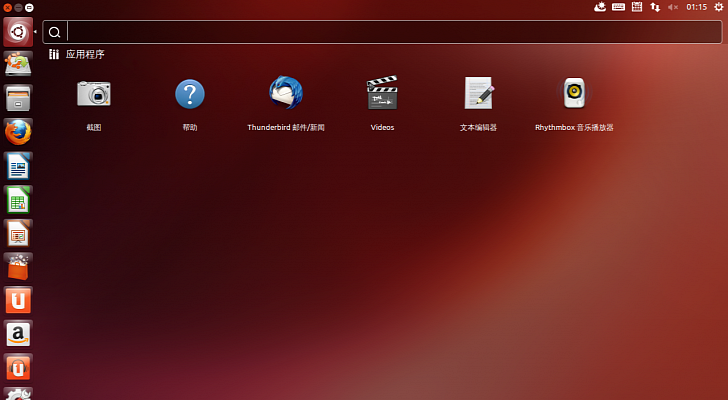Click the Dash maximize window button
Image resolution: width=728 pixels, height=400 pixels.
click(x=29, y=7)
